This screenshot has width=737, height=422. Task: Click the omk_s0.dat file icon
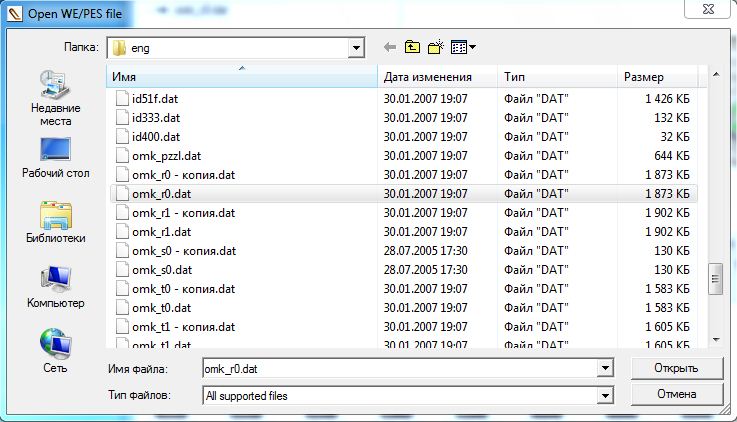(x=122, y=270)
